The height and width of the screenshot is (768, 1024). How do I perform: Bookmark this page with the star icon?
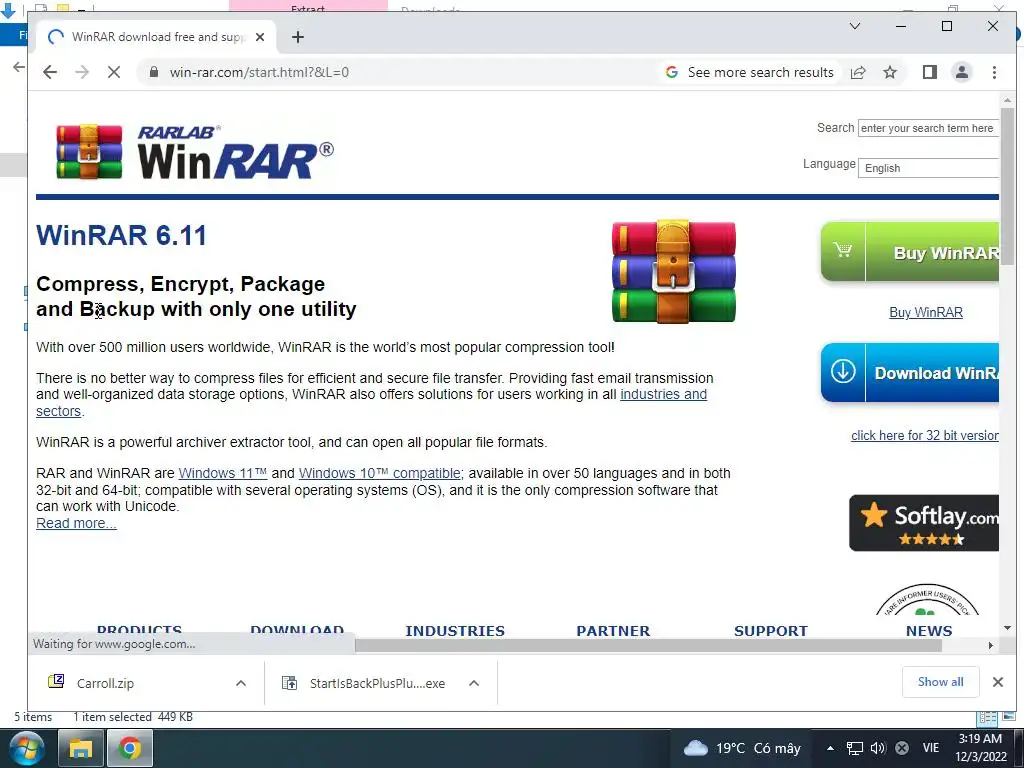(890, 72)
